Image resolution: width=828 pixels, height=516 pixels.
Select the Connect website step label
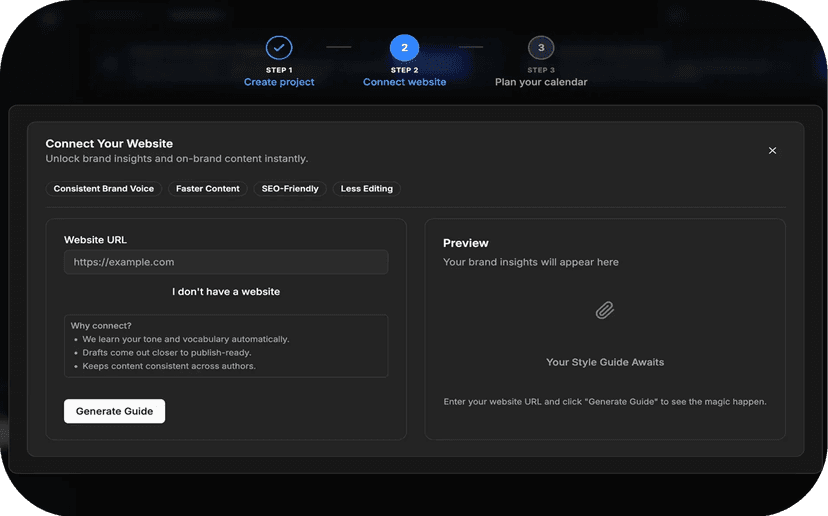click(x=404, y=82)
